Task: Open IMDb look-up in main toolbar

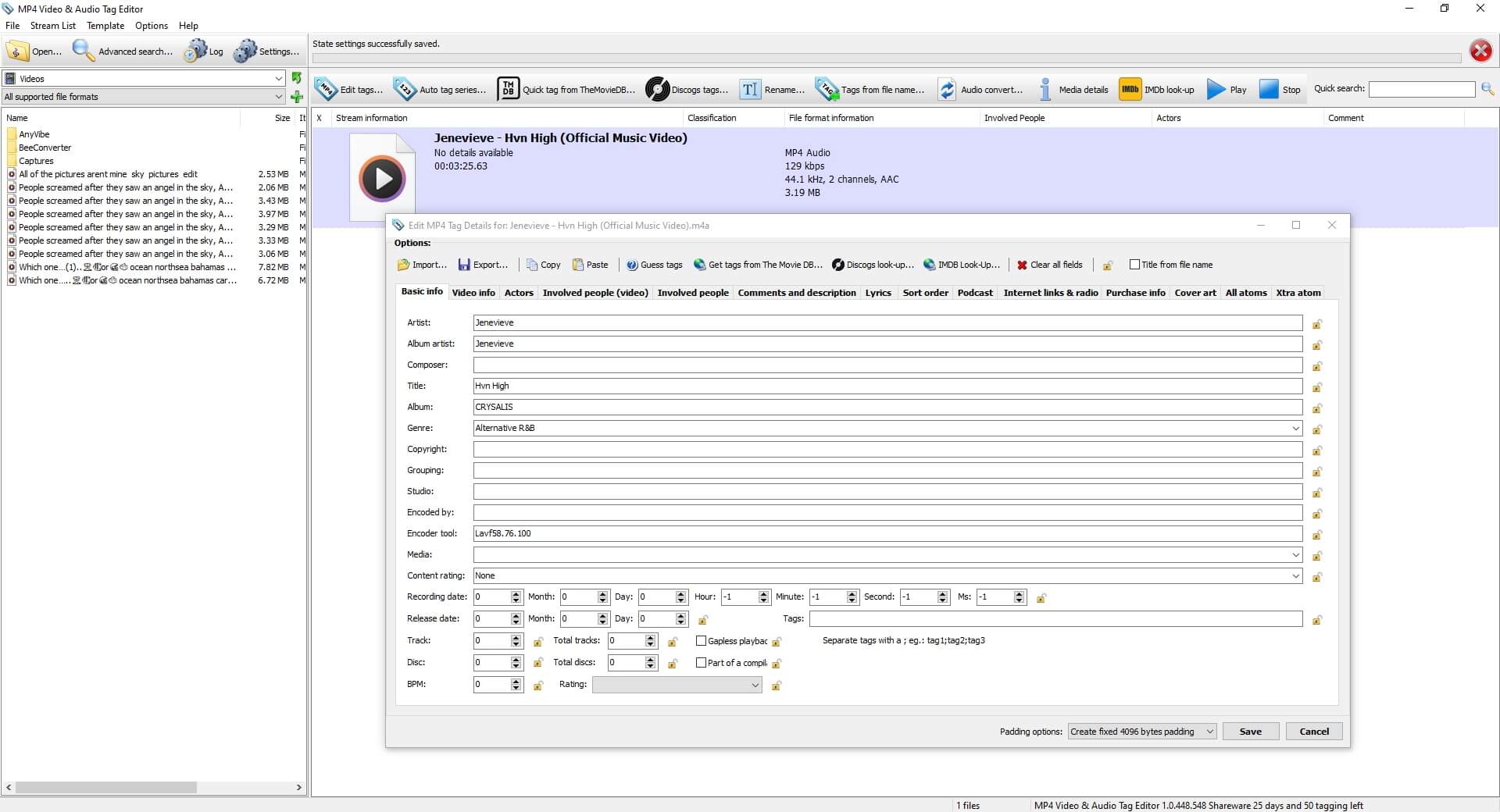Action: tap(1157, 90)
